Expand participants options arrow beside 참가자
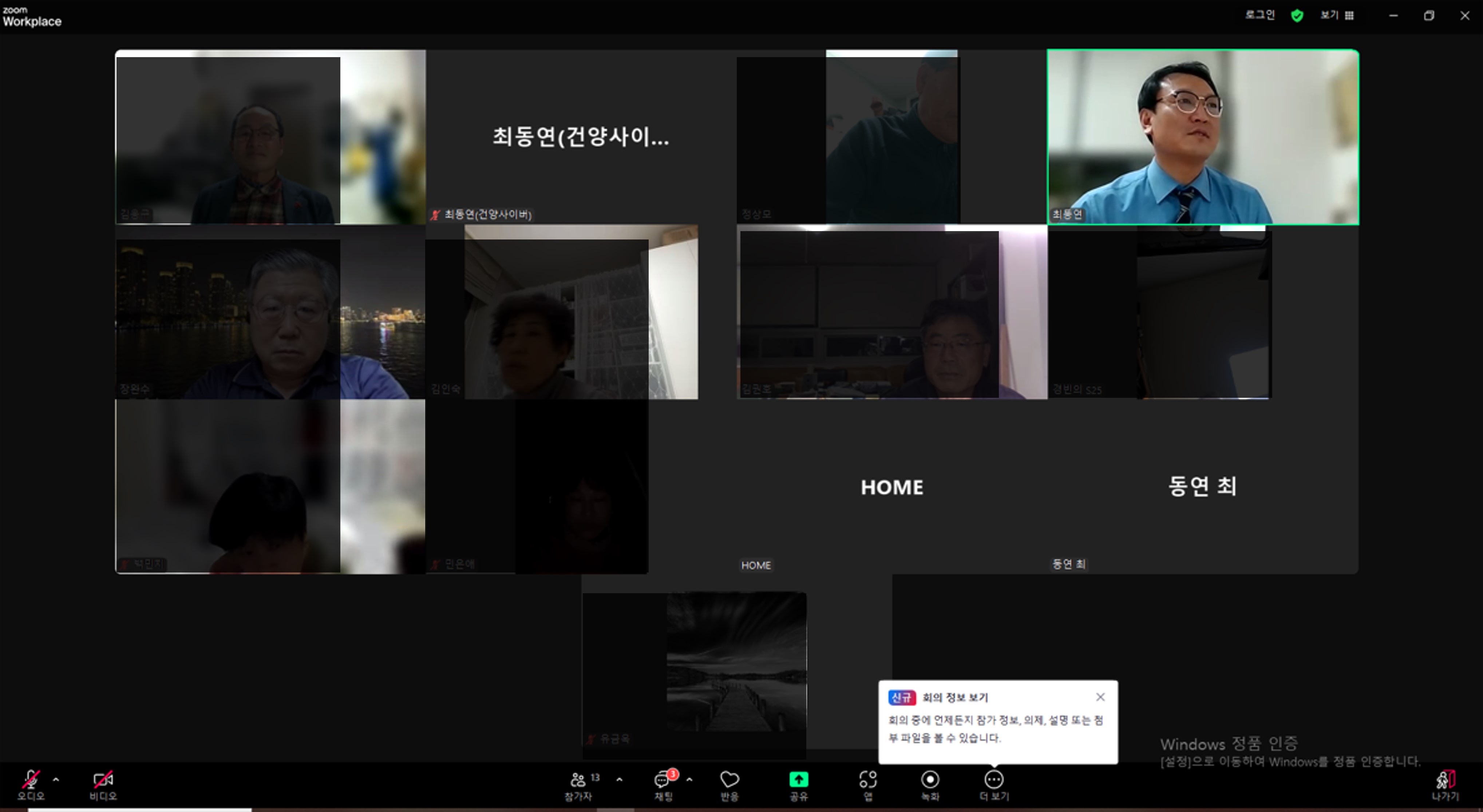1483x812 pixels. click(620, 780)
